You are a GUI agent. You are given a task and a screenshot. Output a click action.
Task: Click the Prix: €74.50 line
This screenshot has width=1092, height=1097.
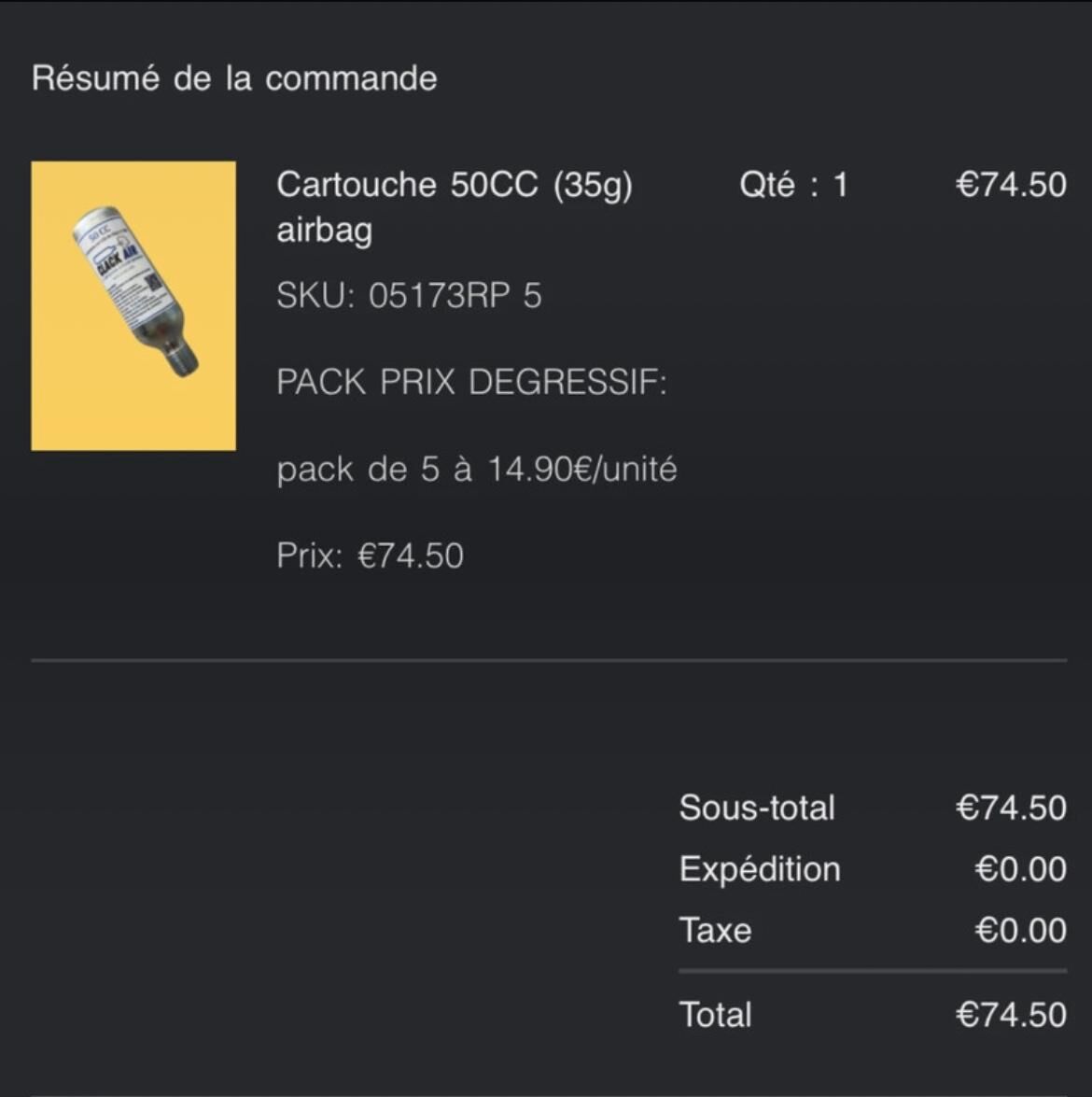(x=370, y=556)
